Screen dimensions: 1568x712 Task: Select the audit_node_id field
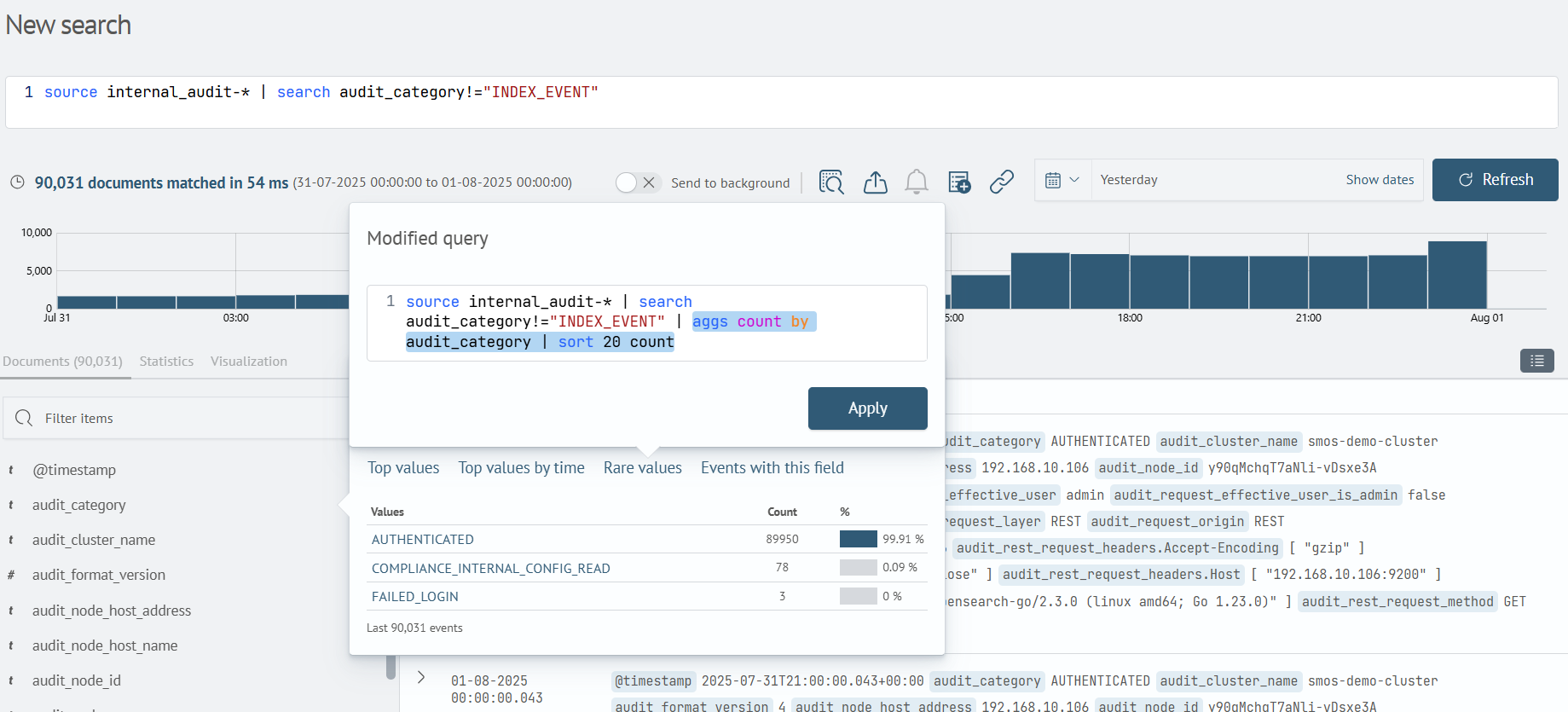pos(77,680)
